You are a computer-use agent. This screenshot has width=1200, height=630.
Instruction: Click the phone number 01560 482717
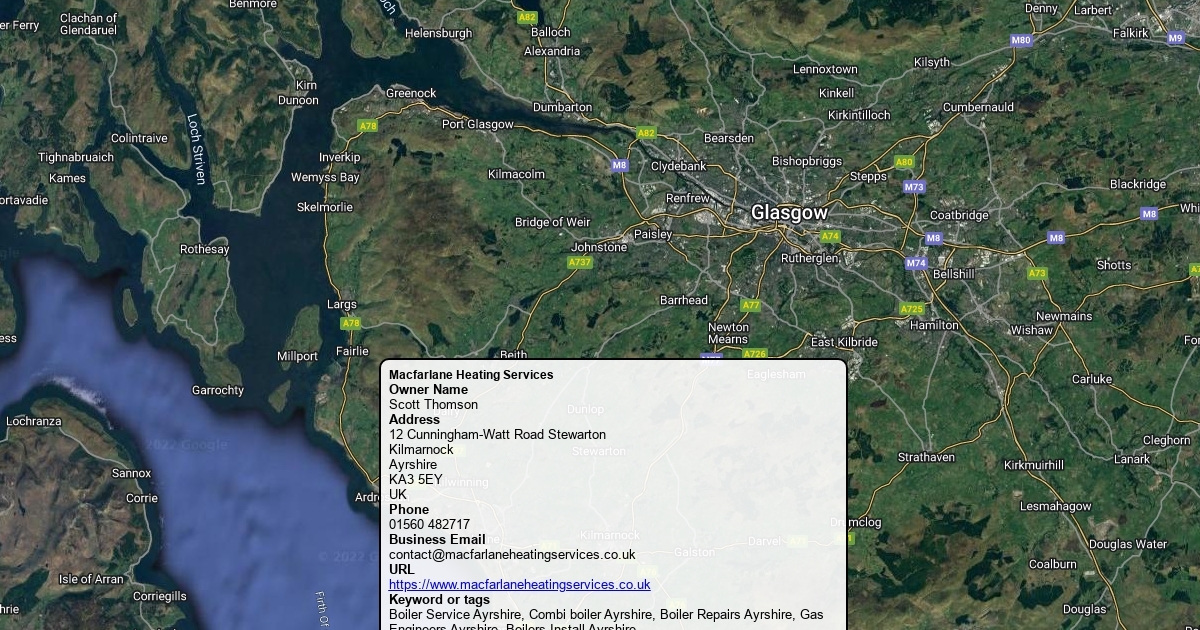click(429, 525)
